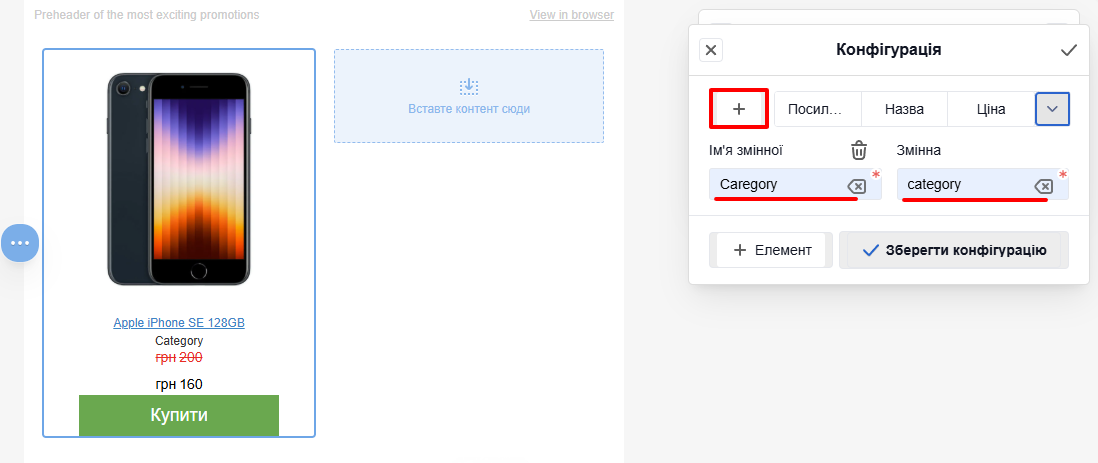Viewport: 1098px width, 463px height.
Task: Click the Вставте контент сюди placeholder
Action: tap(468, 96)
